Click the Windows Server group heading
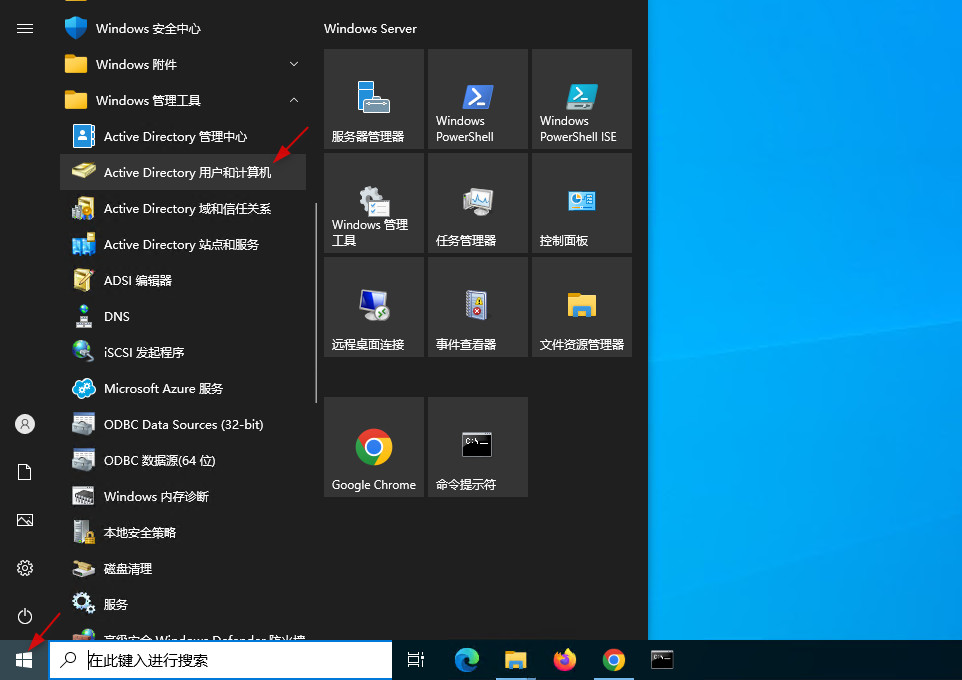962x680 pixels. point(370,28)
